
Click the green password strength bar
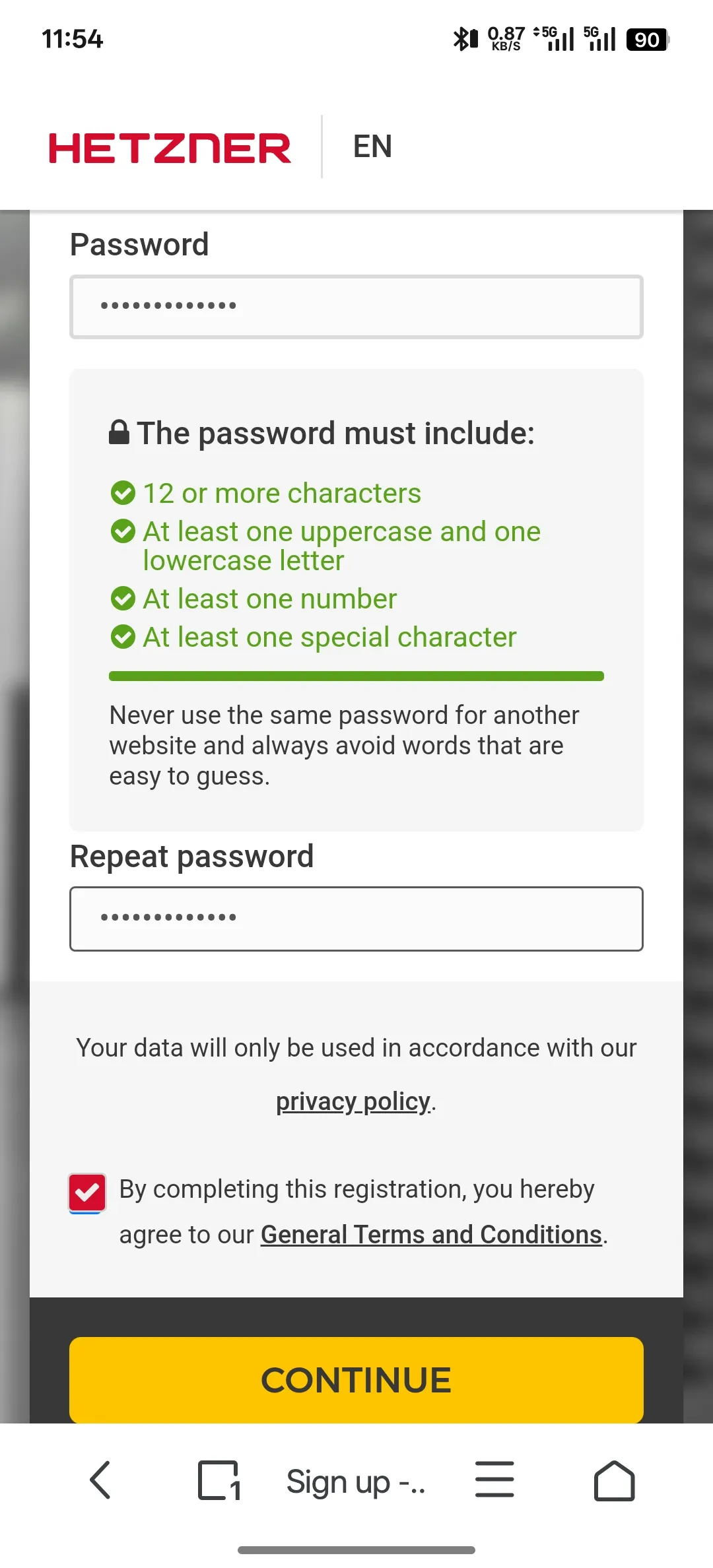pyautogui.click(x=356, y=676)
